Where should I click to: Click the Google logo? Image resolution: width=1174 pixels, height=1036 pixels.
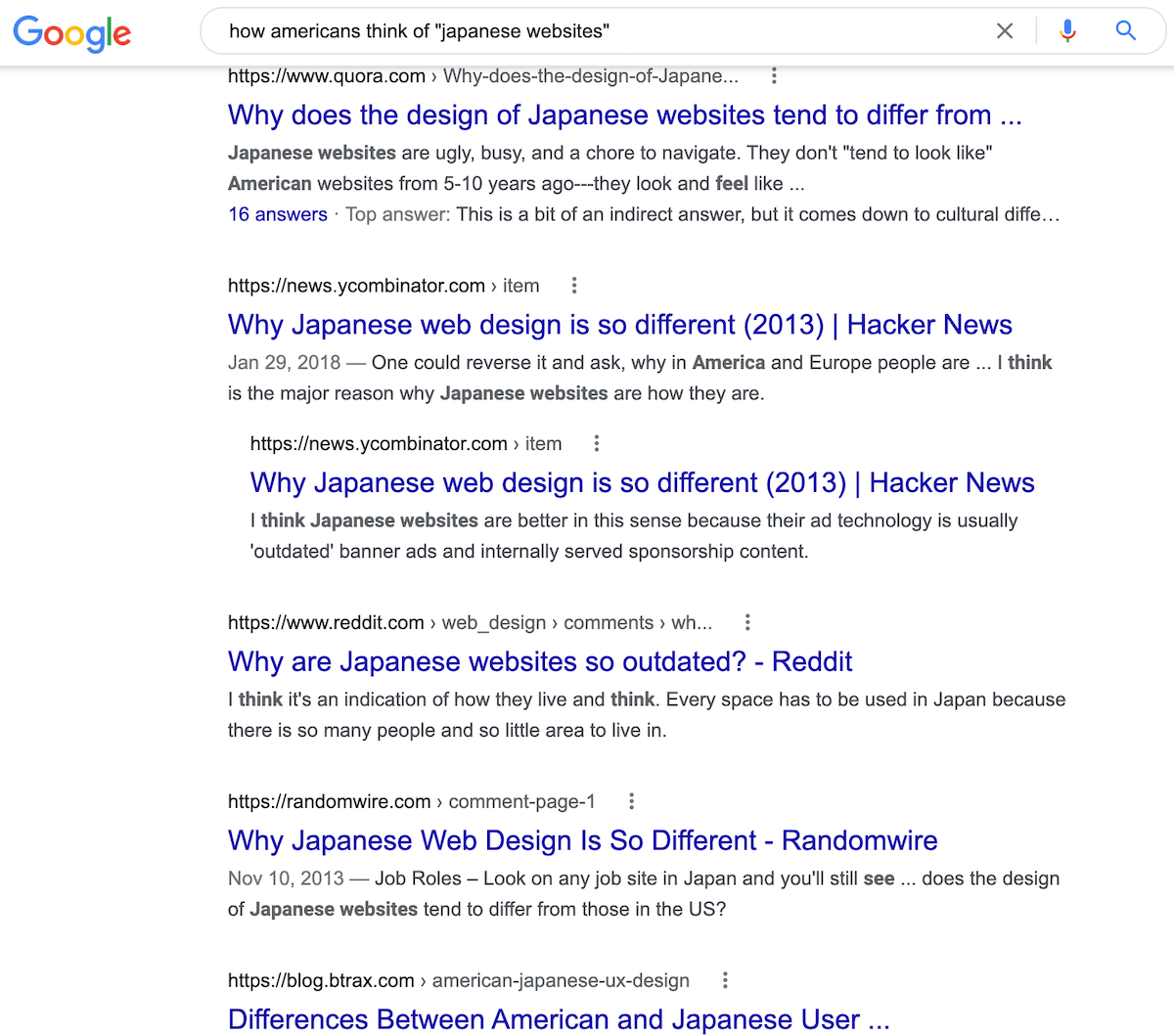click(x=72, y=32)
